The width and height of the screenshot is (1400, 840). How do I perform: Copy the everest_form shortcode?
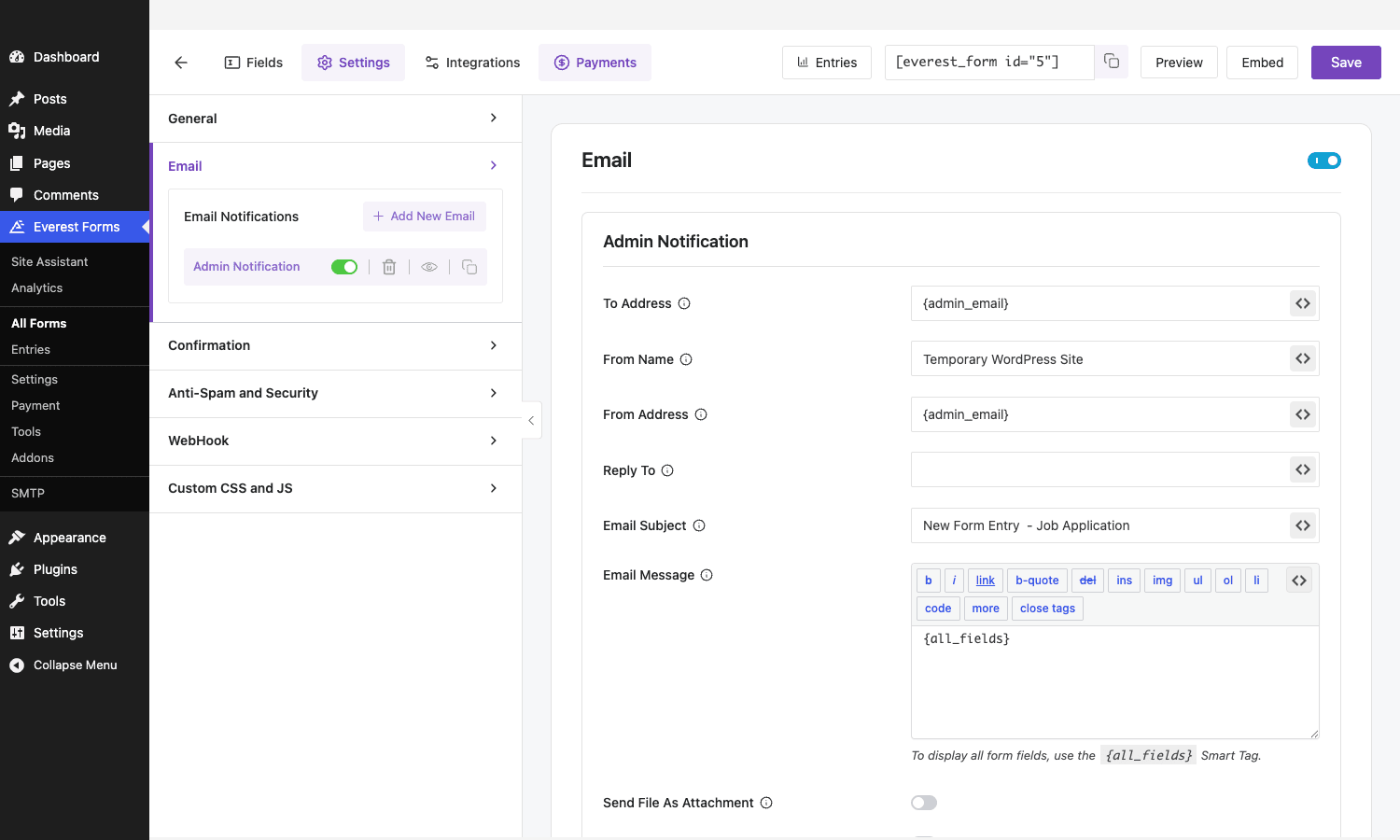click(x=1112, y=62)
